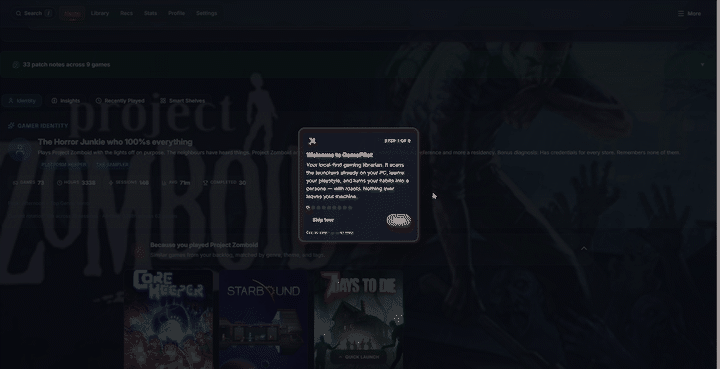Open the Library tab
The width and height of the screenshot is (720, 369).
tap(100, 13)
